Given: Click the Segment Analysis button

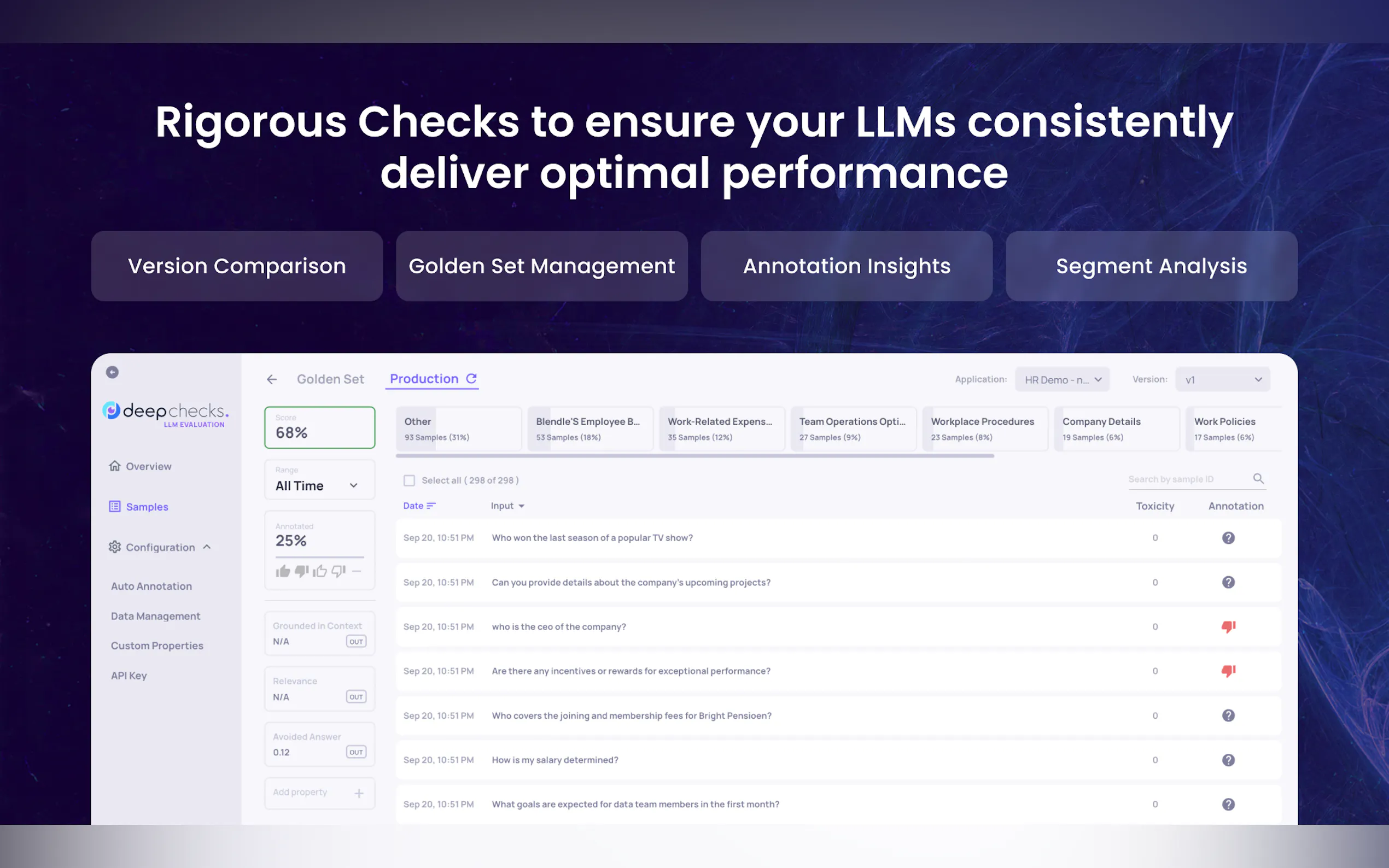Looking at the screenshot, I should (x=1151, y=266).
